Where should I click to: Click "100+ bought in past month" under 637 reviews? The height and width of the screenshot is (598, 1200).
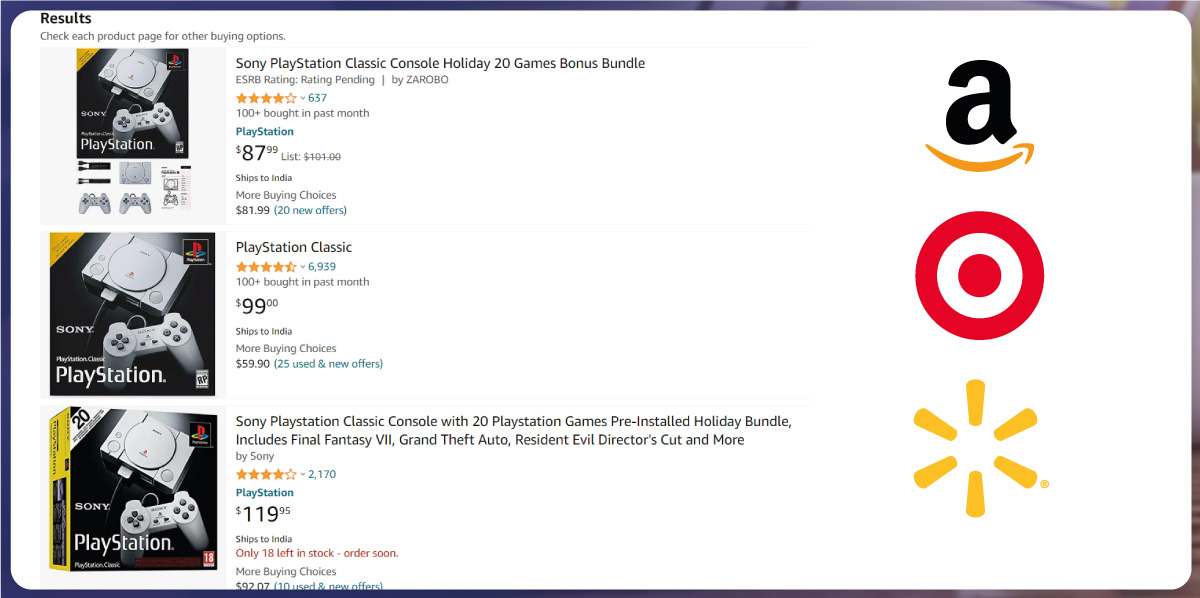click(302, 113)
